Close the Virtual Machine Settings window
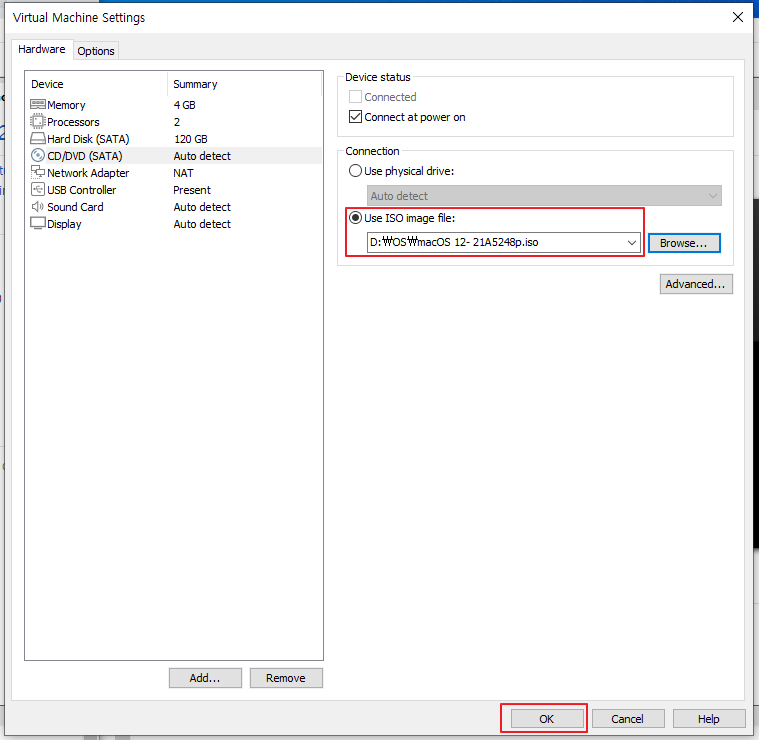The image size is (759, 740). tap(738, 17)
